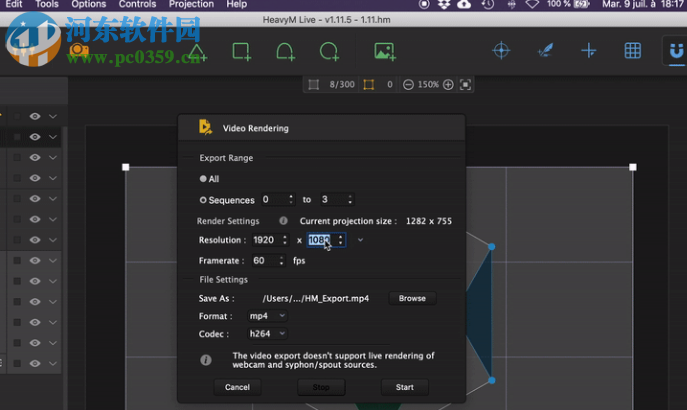The height and width of the screenshot is (410, 687).
Task: Click the Stop rendering button
Action: click(x=321, y=387)
